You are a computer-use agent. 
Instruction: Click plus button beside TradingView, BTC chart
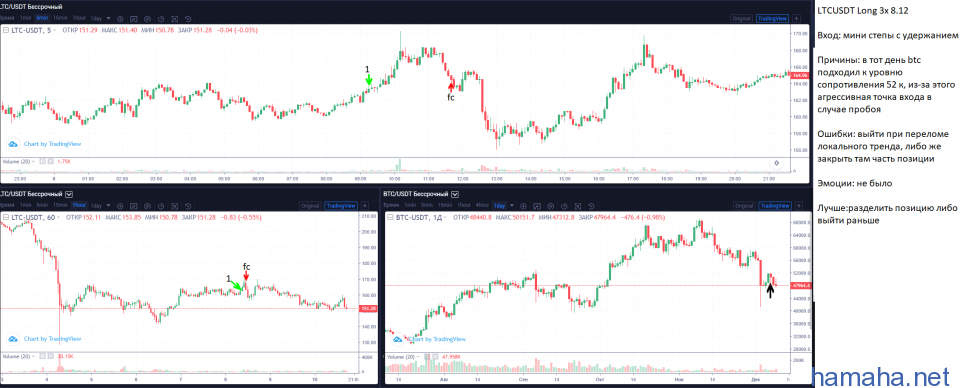tap(799, 206)
